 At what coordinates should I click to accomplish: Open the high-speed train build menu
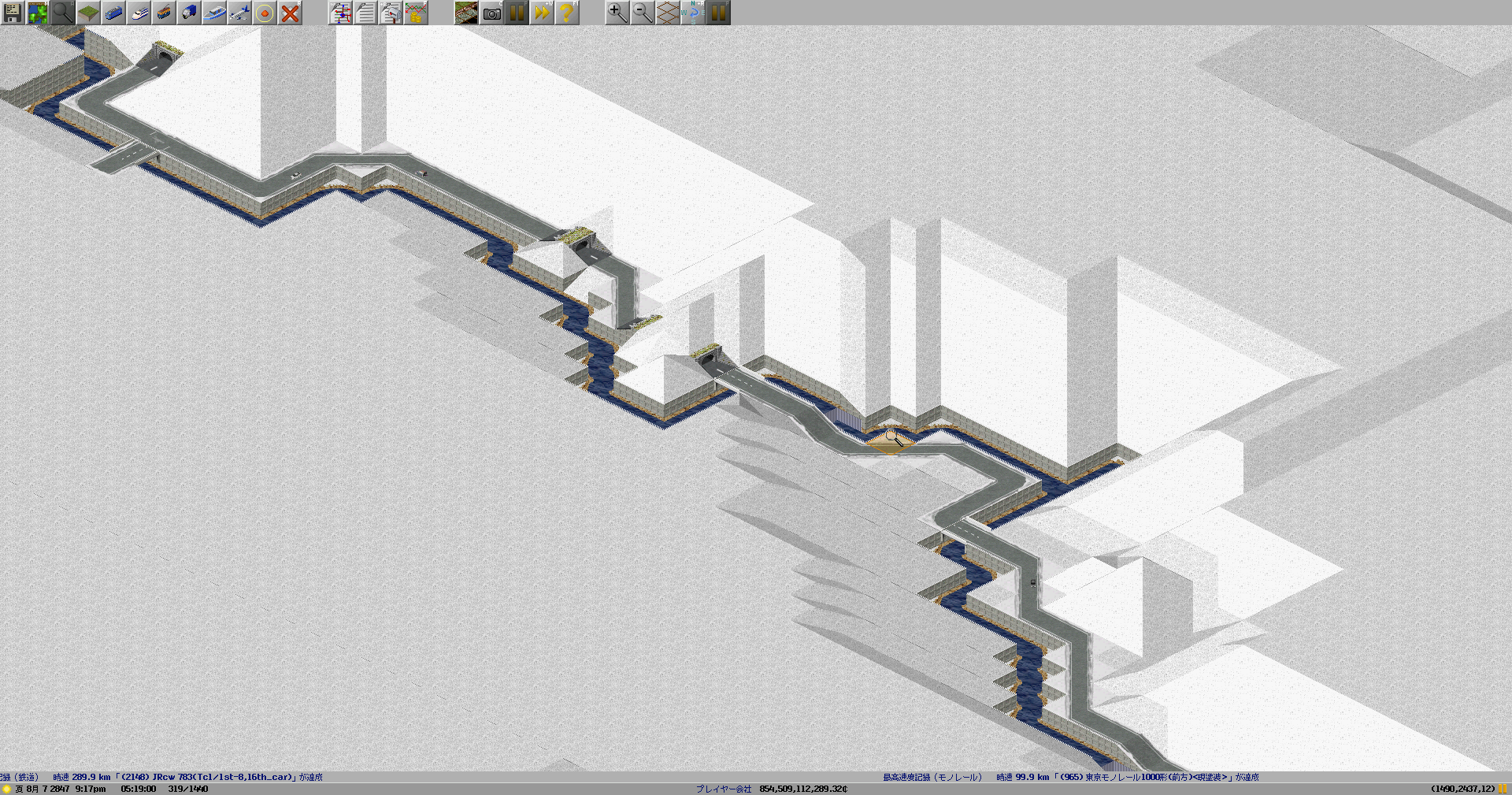139,13
